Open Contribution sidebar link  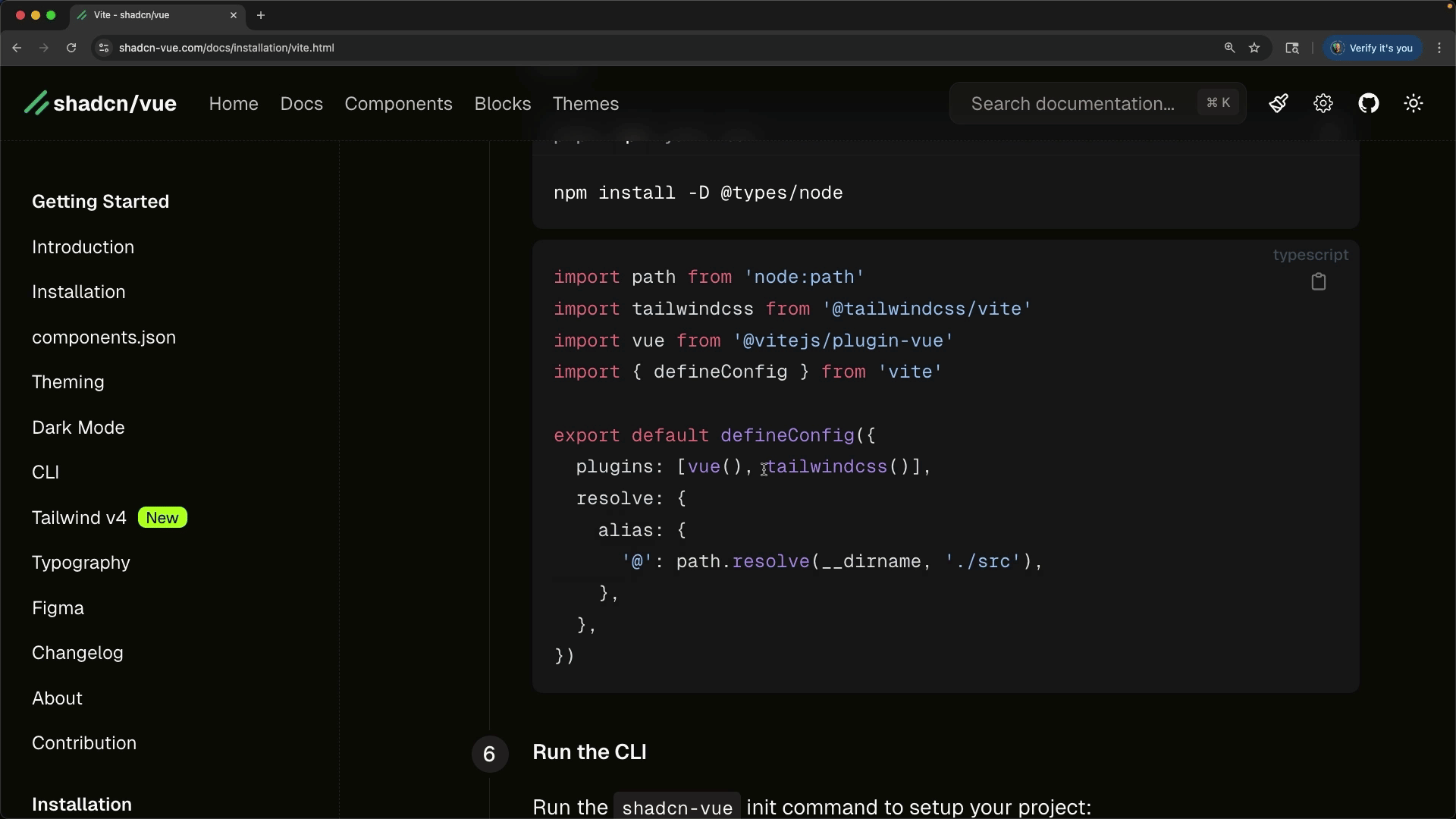(x=84, y=743)
